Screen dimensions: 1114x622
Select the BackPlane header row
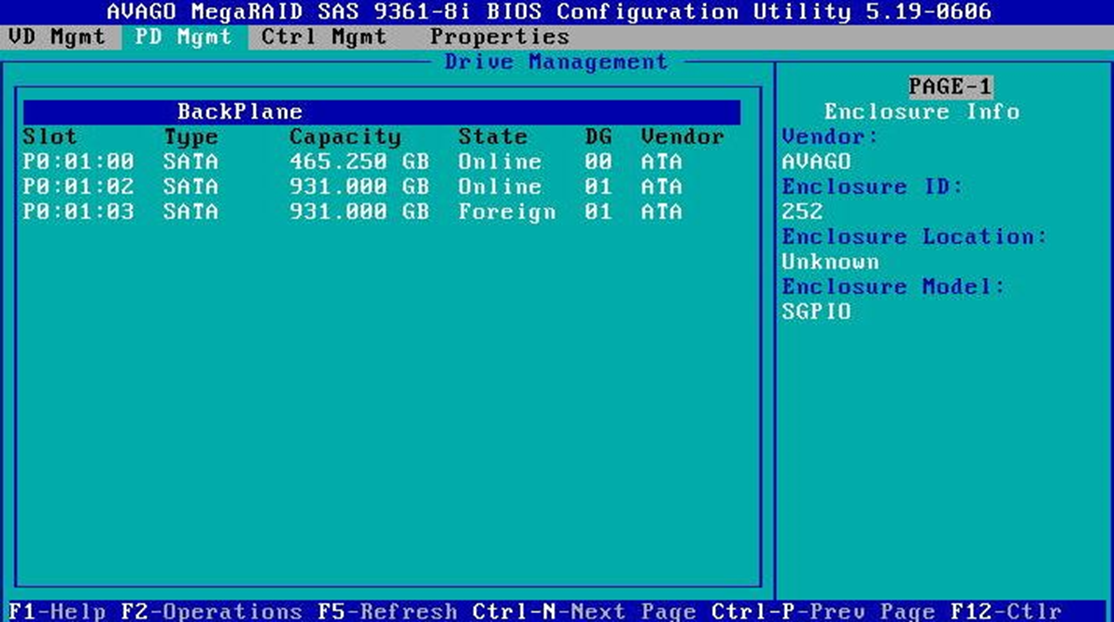click(382, 112)
